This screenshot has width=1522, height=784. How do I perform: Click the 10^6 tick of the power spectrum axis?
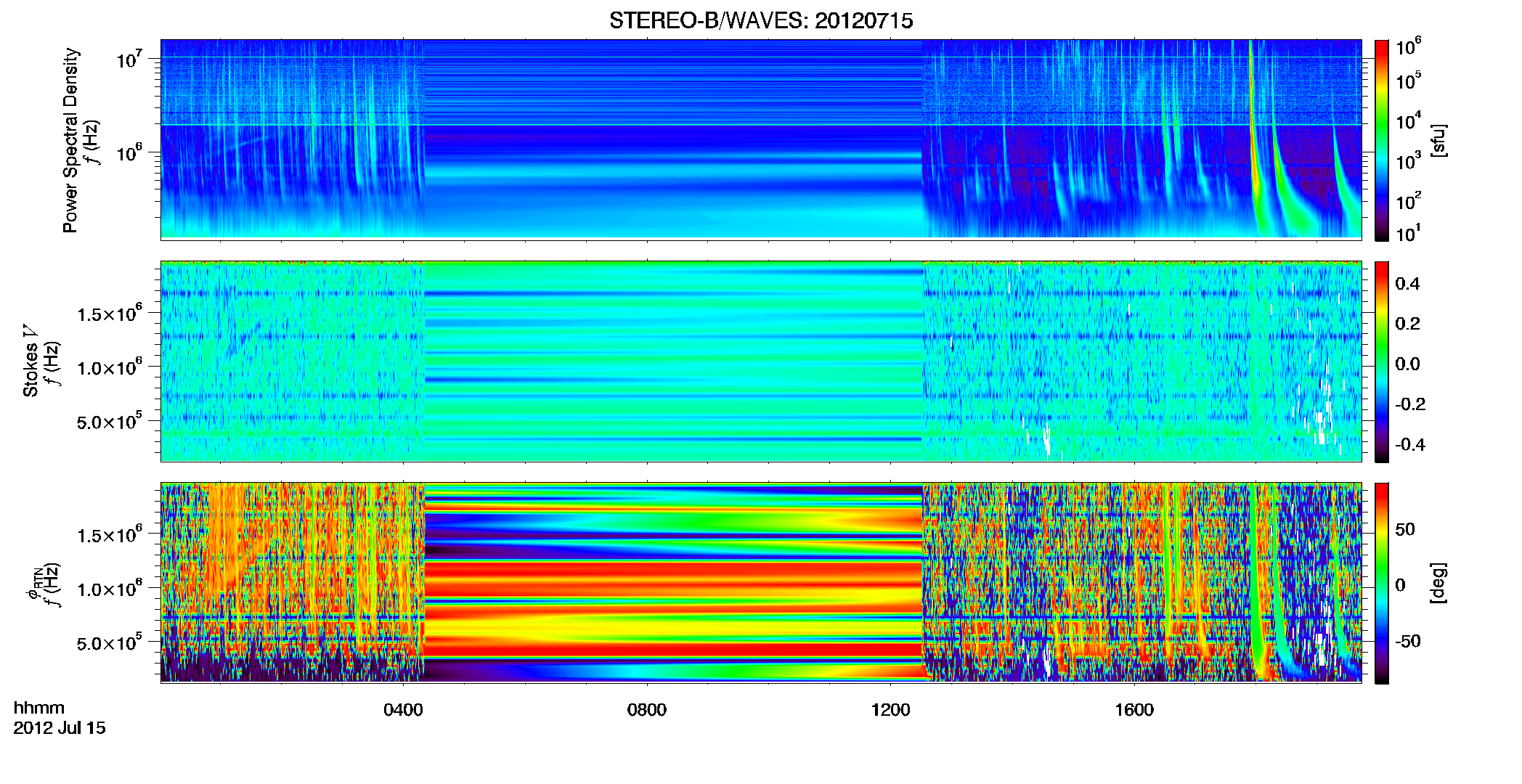coord(130,152)
